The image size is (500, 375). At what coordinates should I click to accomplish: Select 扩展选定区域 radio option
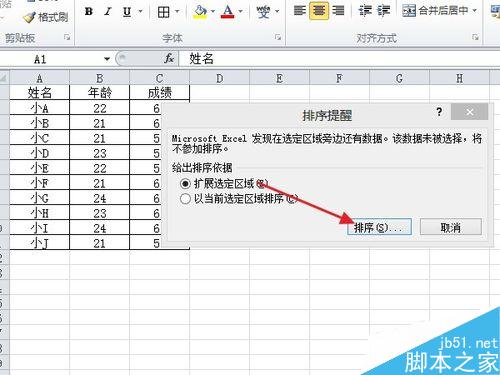(x=185, y=184)
